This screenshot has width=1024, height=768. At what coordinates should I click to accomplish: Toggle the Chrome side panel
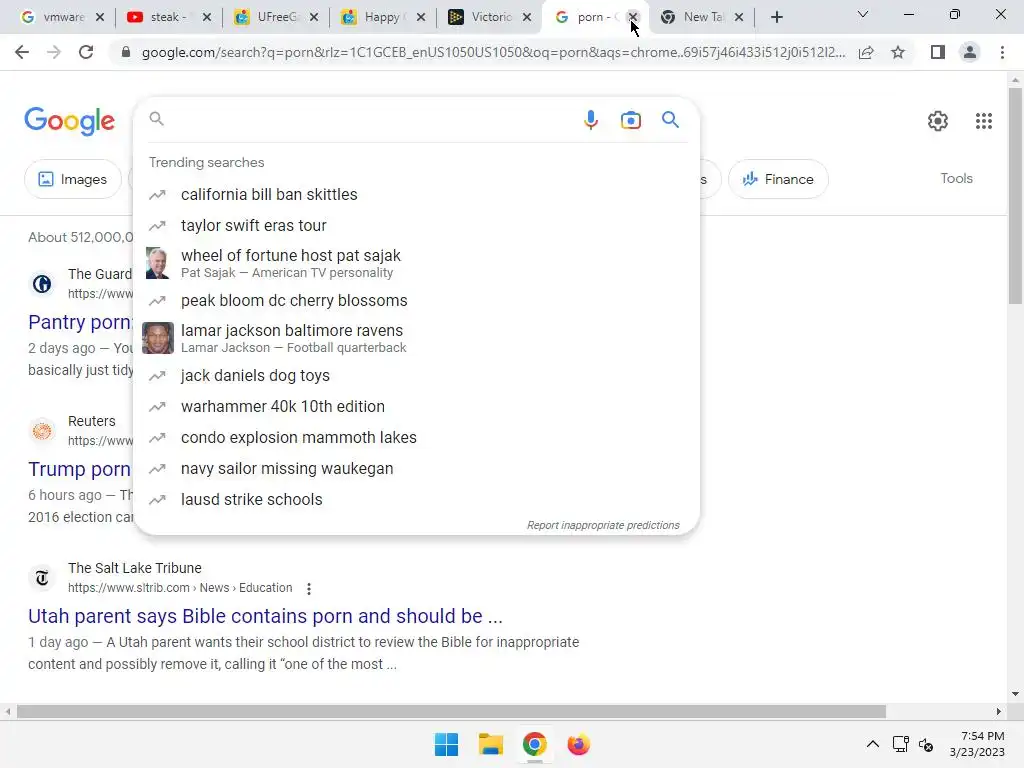click(x=938, y=52)
